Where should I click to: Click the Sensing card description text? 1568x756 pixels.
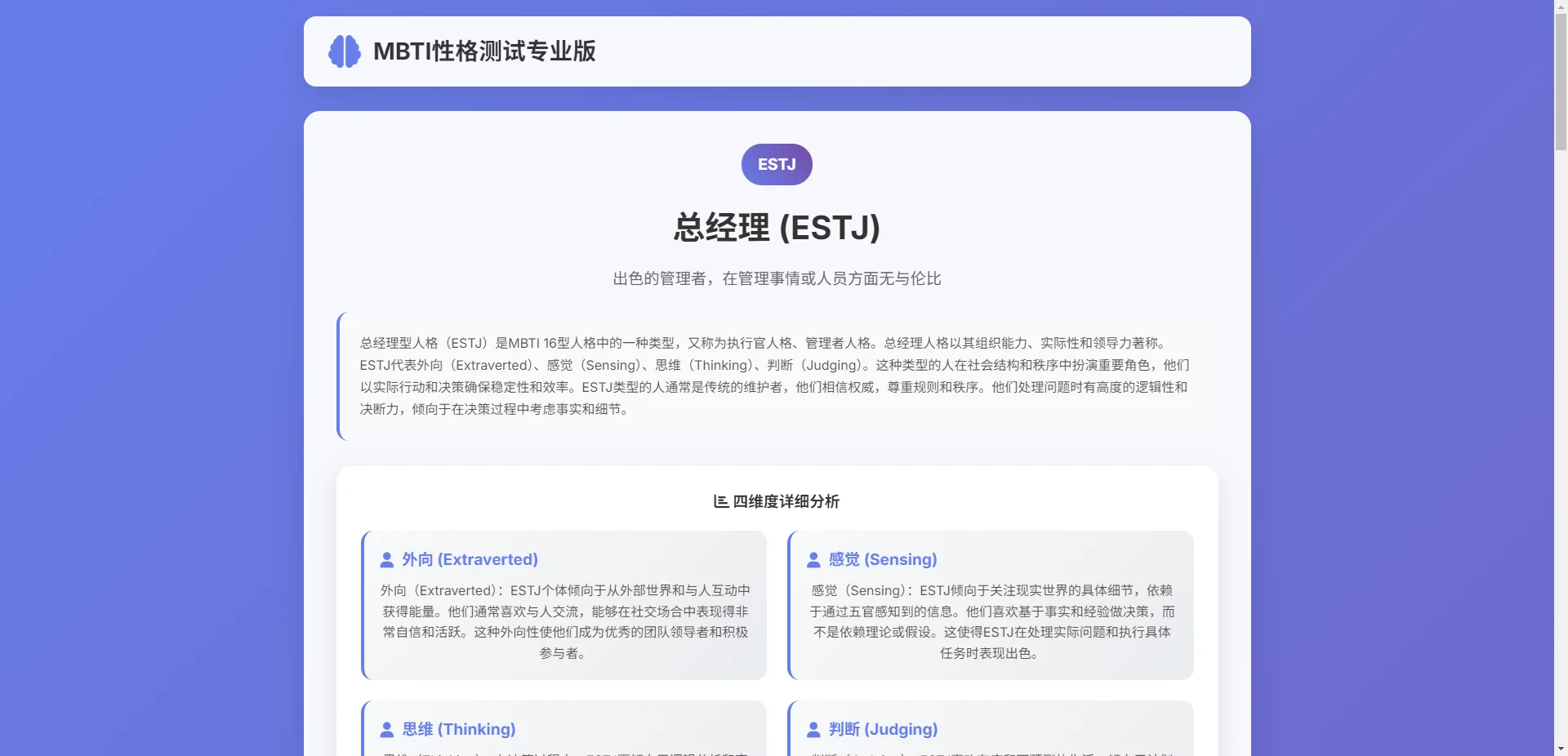click(x=991, y=621)
